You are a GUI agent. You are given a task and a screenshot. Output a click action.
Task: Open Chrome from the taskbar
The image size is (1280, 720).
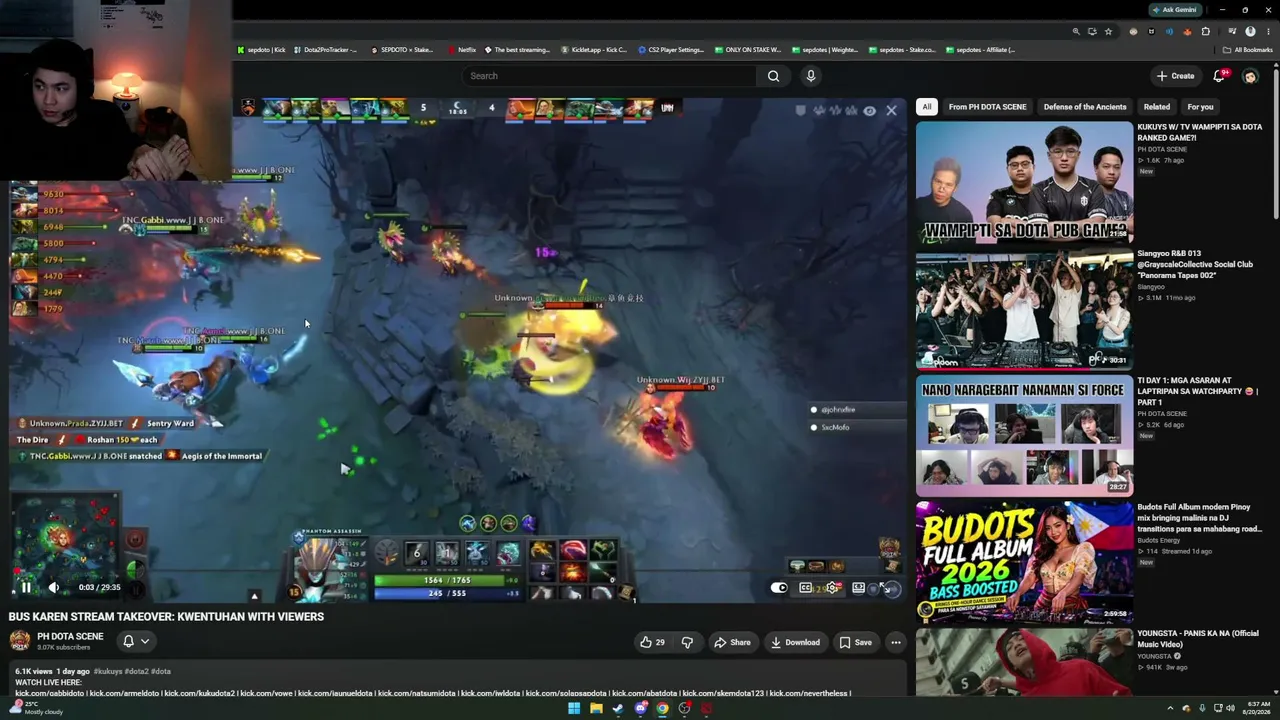pos(662,709)
